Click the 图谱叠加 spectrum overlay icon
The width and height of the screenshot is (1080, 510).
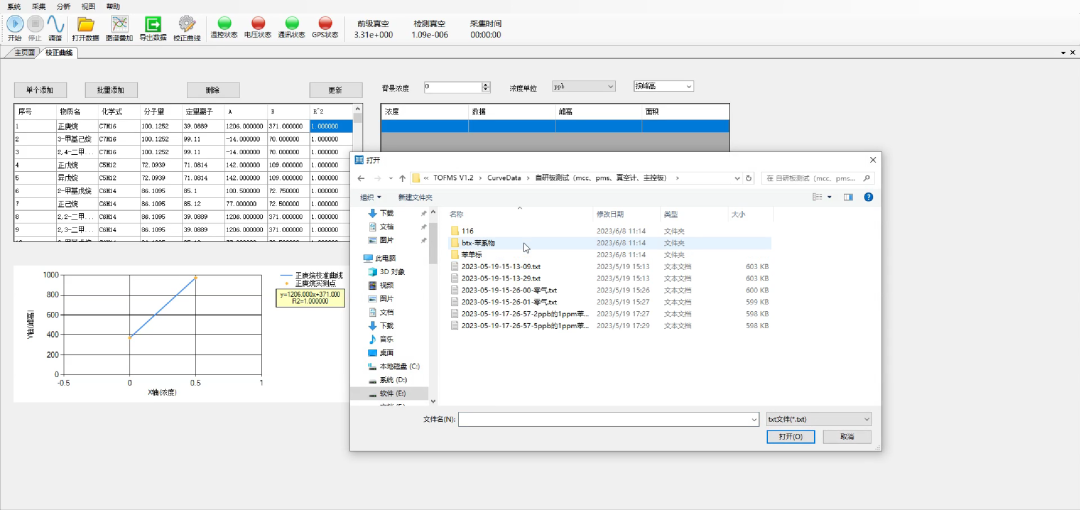point(119,22)
